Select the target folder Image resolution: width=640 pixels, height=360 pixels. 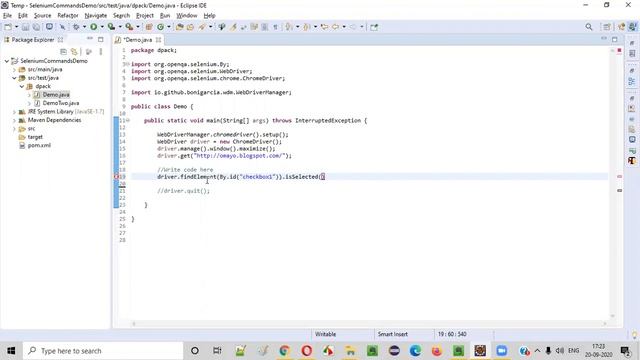[35, 137]
